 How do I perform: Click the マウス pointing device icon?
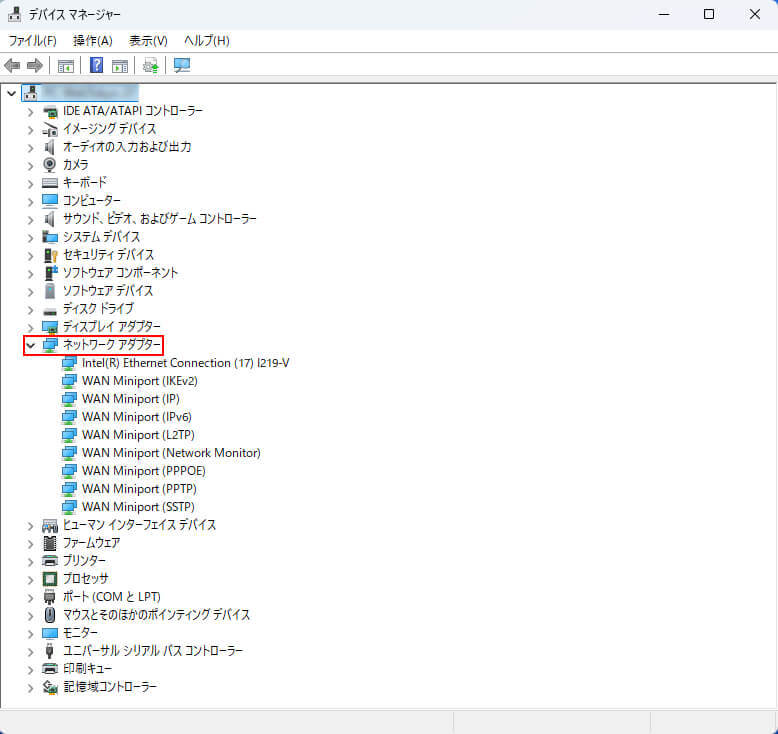pos(50,615)
